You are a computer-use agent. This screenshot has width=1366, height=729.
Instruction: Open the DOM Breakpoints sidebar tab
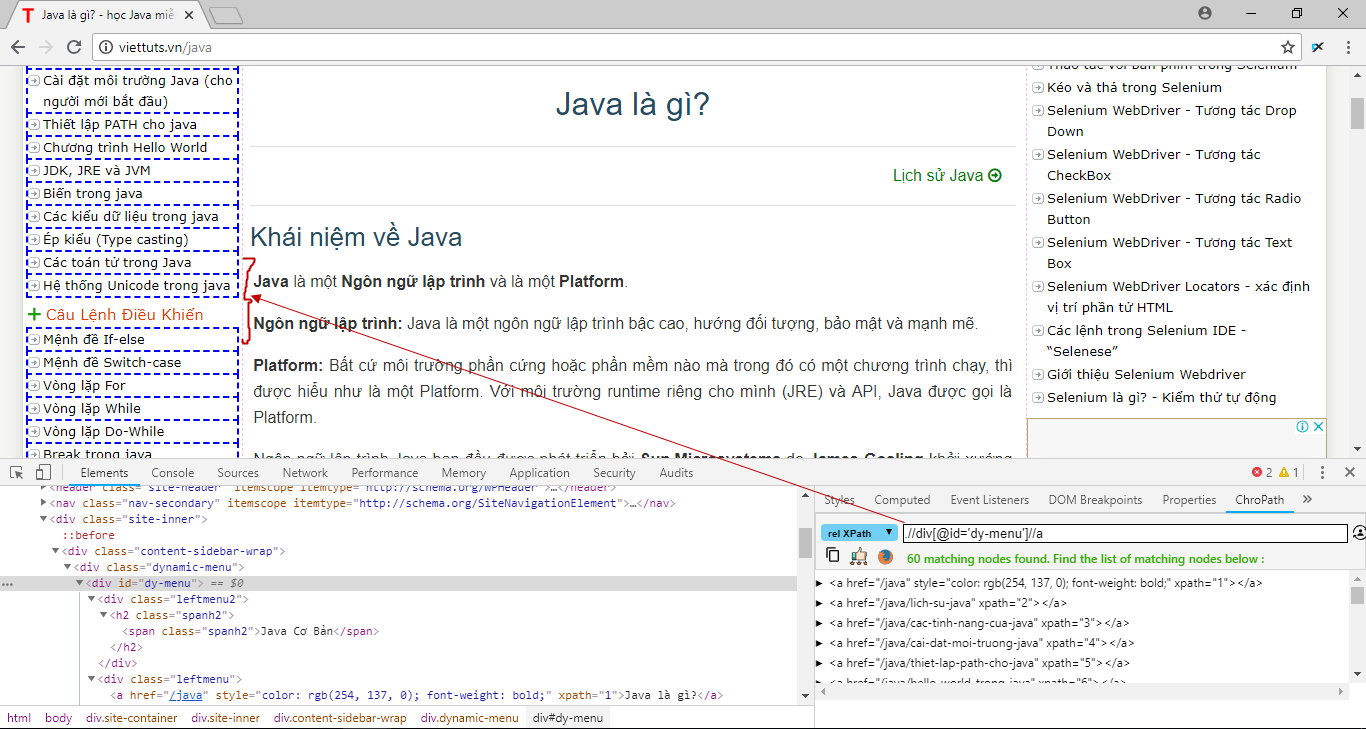point(1095,500)
